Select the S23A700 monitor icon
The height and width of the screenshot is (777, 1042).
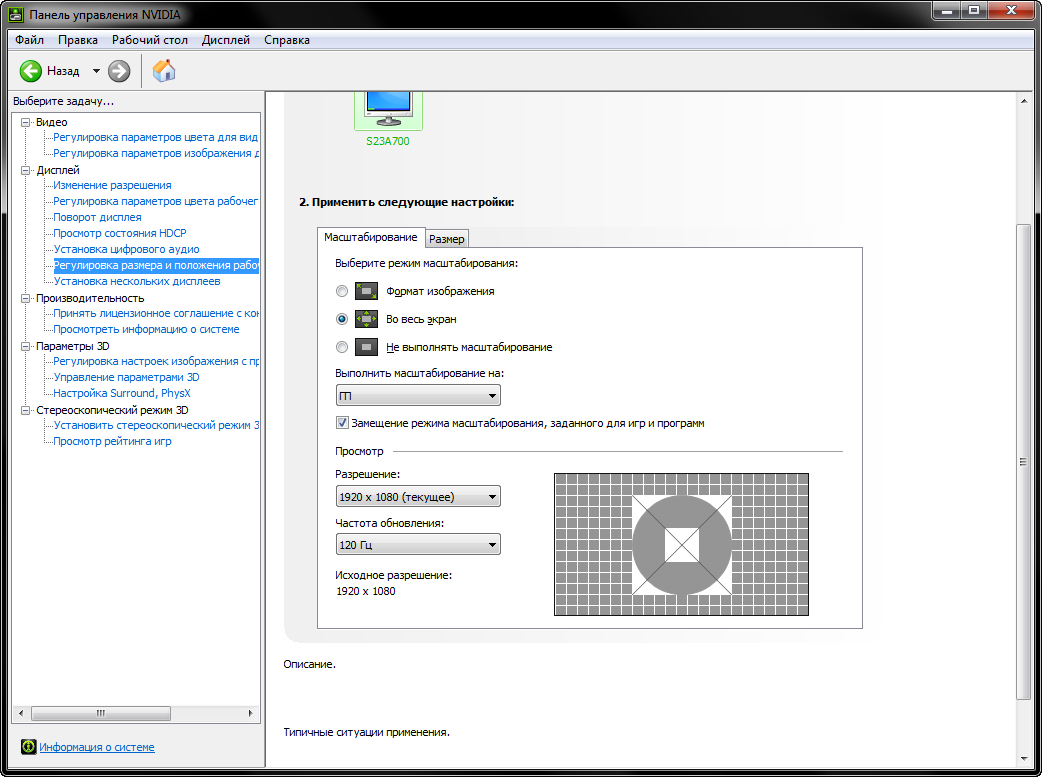(388, 107)
